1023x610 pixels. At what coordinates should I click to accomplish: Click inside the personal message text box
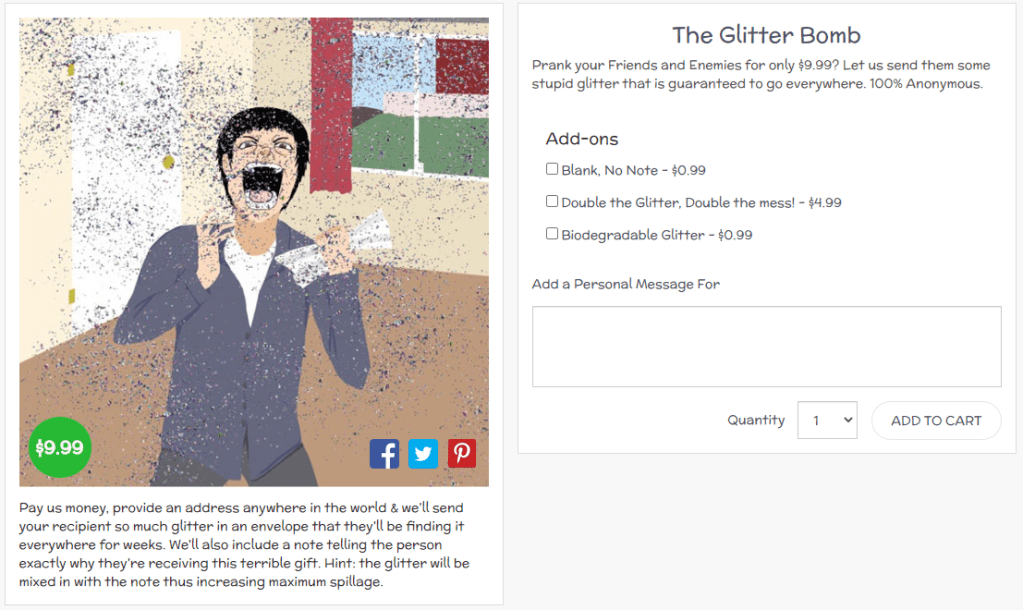(x=766, y=346)
